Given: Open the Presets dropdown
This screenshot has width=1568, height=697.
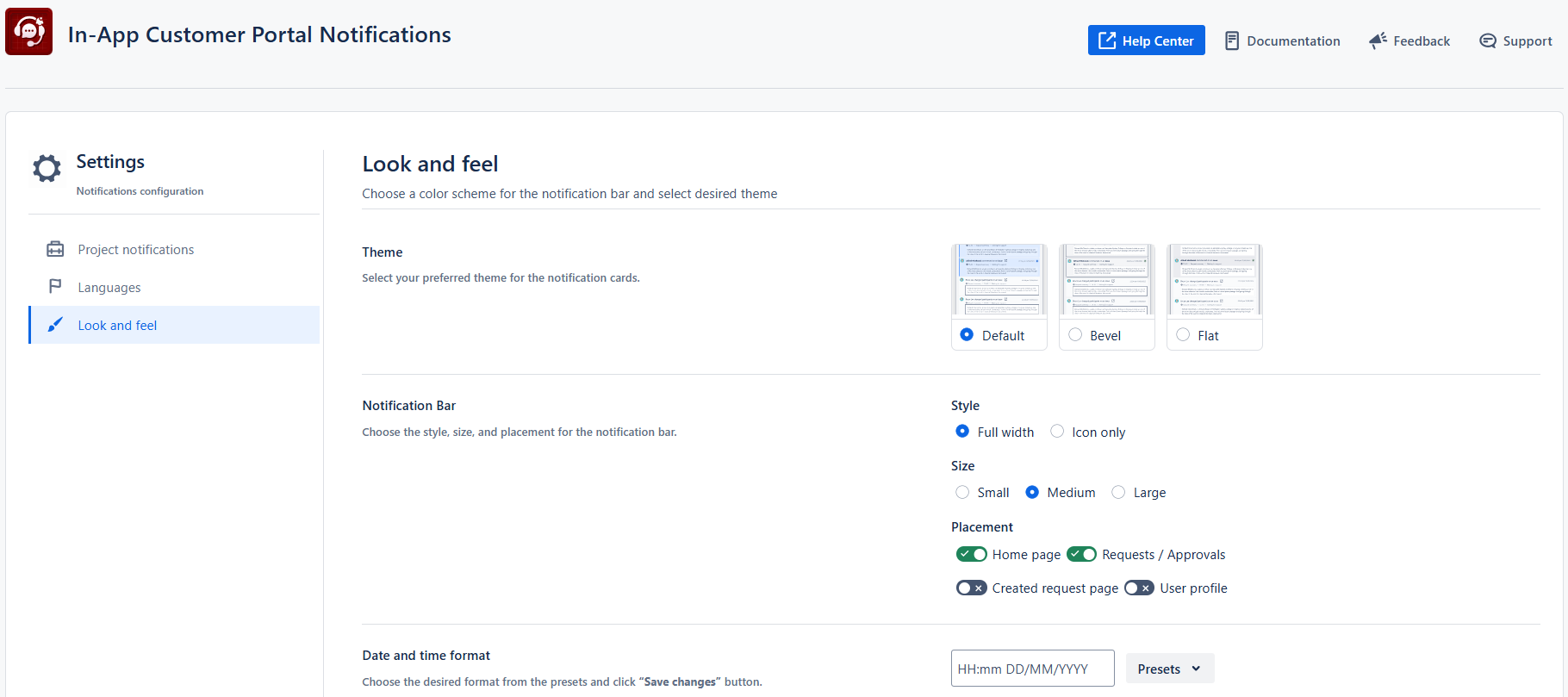Looking at the screenshot, I should click(x=1170, y=669).
